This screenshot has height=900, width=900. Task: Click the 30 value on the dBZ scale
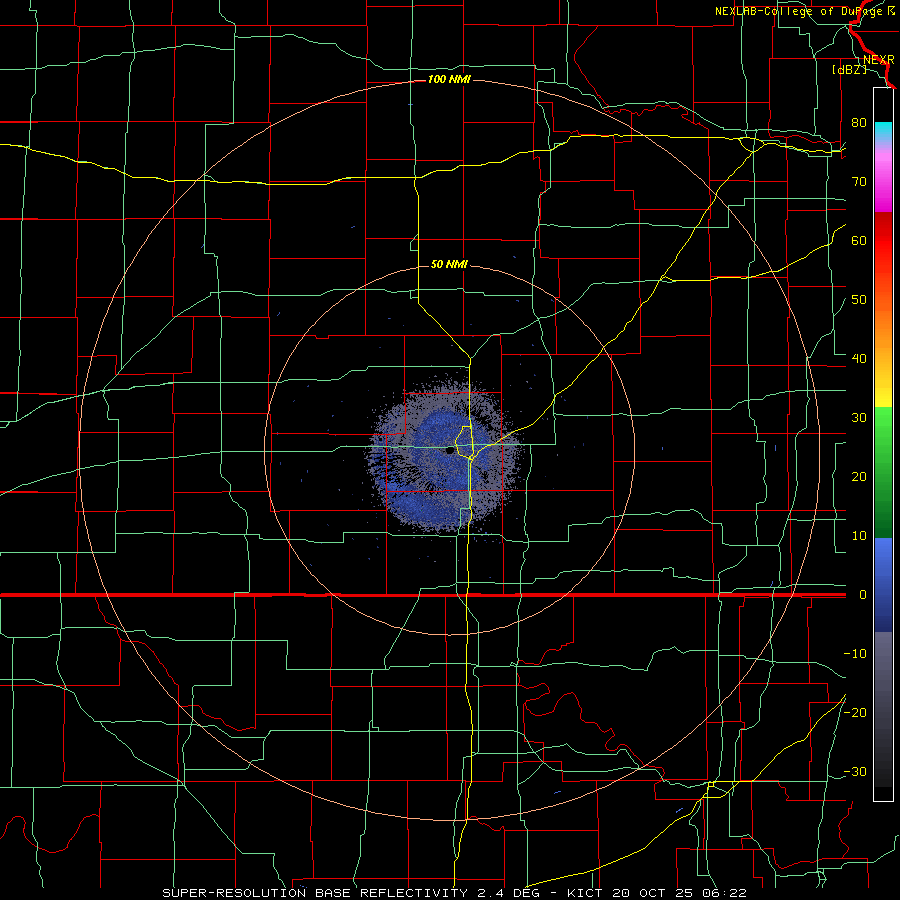859,418
